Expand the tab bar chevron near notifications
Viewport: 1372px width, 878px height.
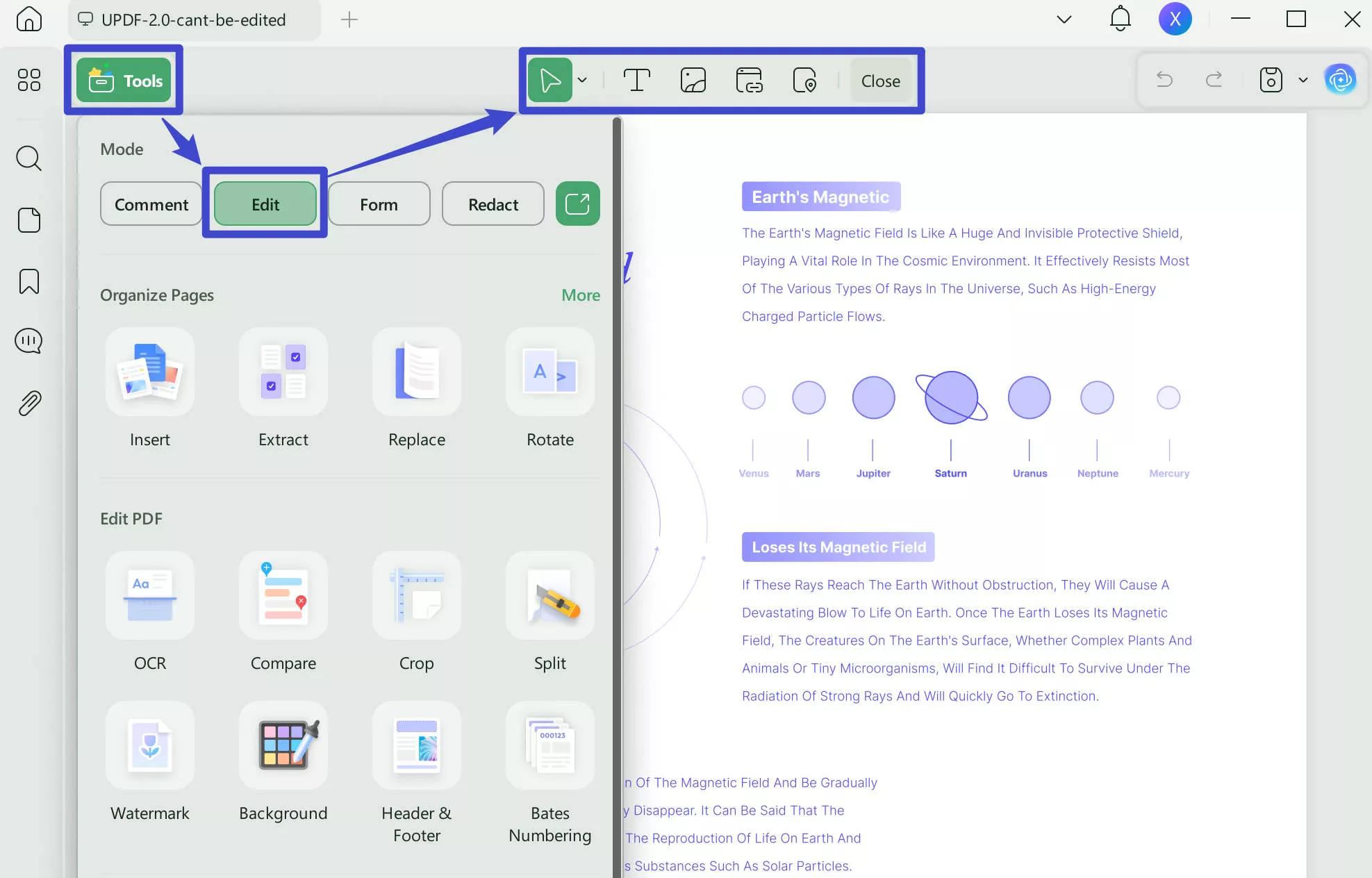[1063, 19]
